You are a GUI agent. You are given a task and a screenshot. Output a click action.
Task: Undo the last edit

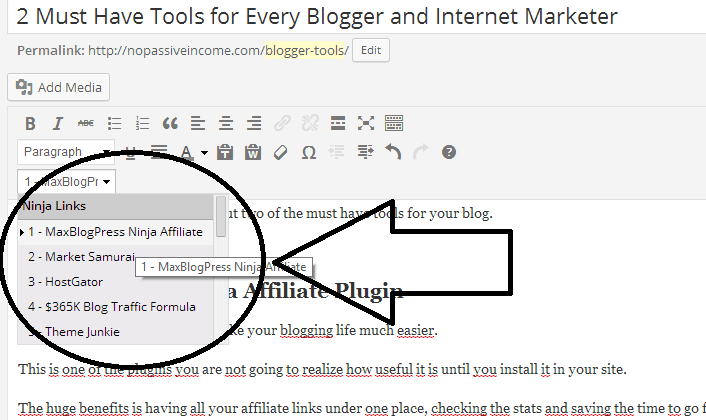pos(393,152)
